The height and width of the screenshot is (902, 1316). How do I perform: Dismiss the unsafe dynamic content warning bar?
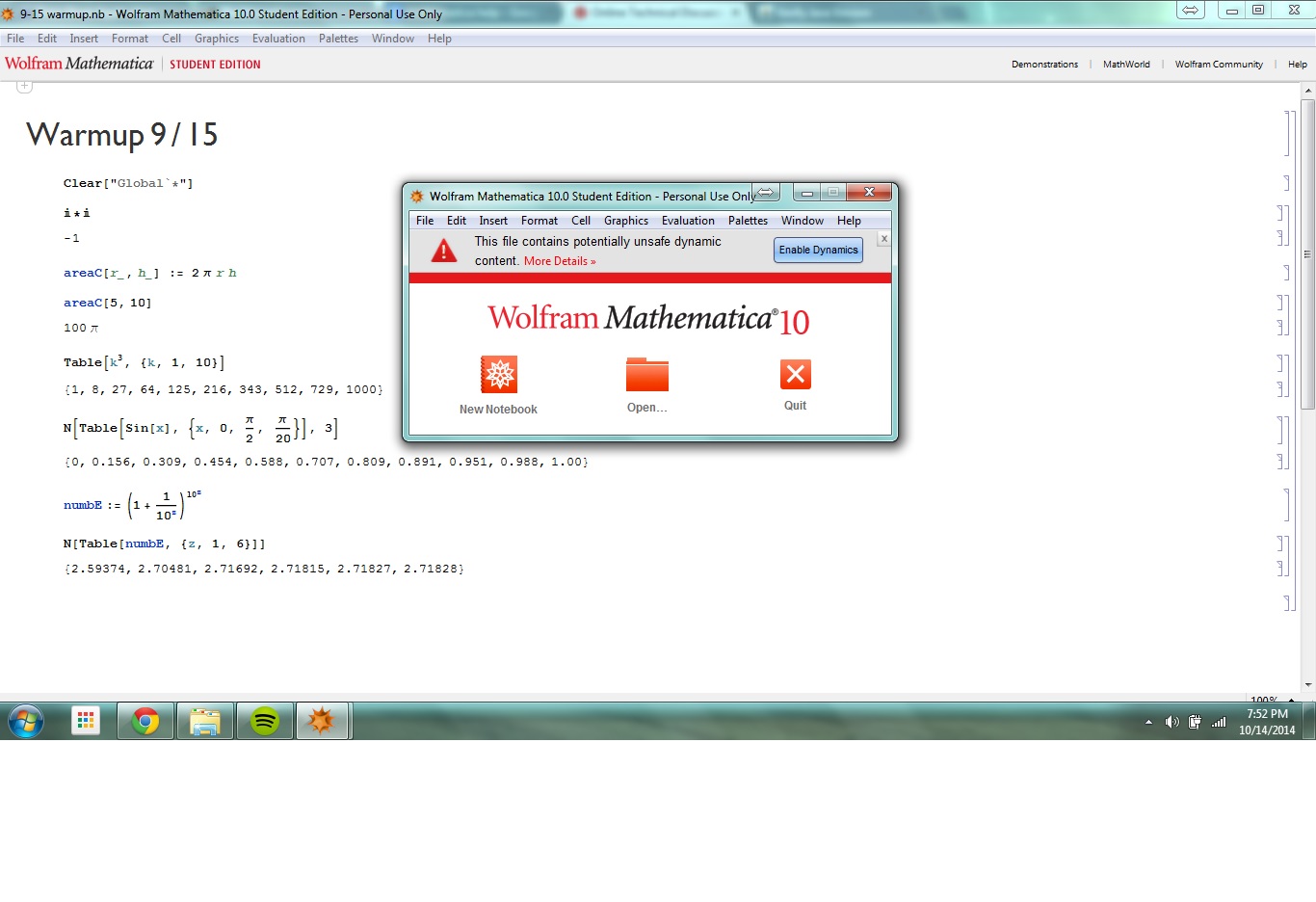[883, 239]
